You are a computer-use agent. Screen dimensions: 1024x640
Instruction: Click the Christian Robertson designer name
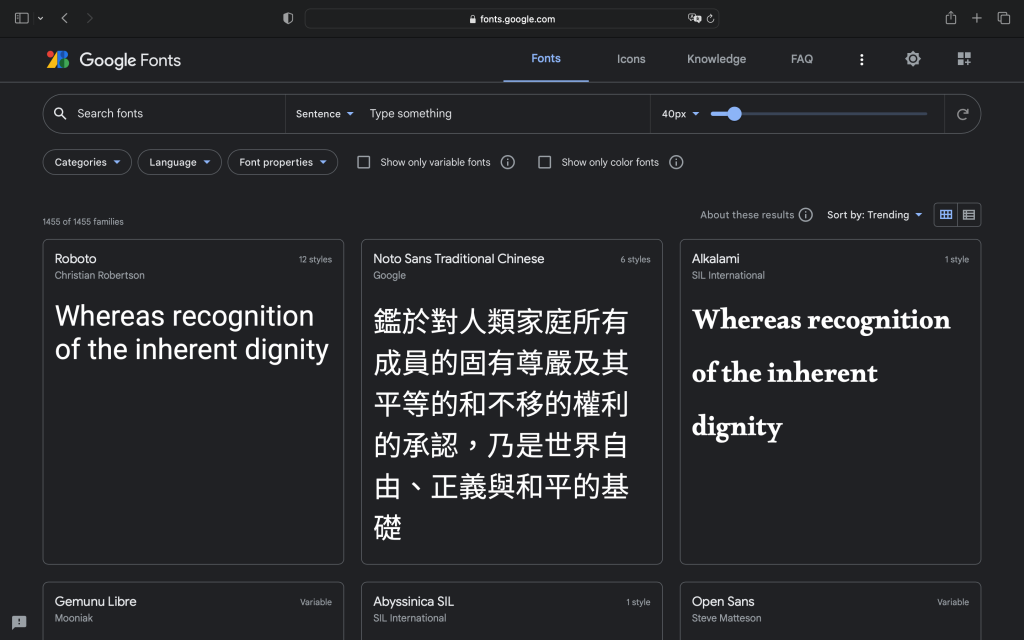coord(100,276)
